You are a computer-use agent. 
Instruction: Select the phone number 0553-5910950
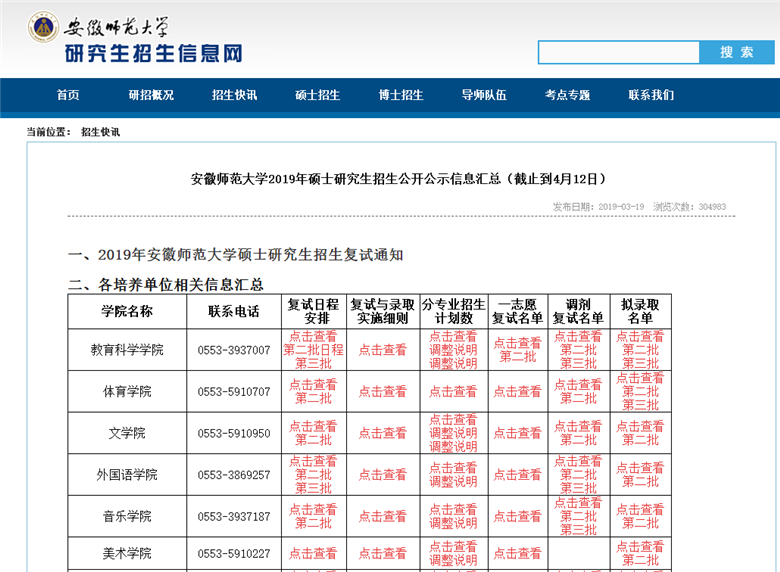click(x=234, y=433)
